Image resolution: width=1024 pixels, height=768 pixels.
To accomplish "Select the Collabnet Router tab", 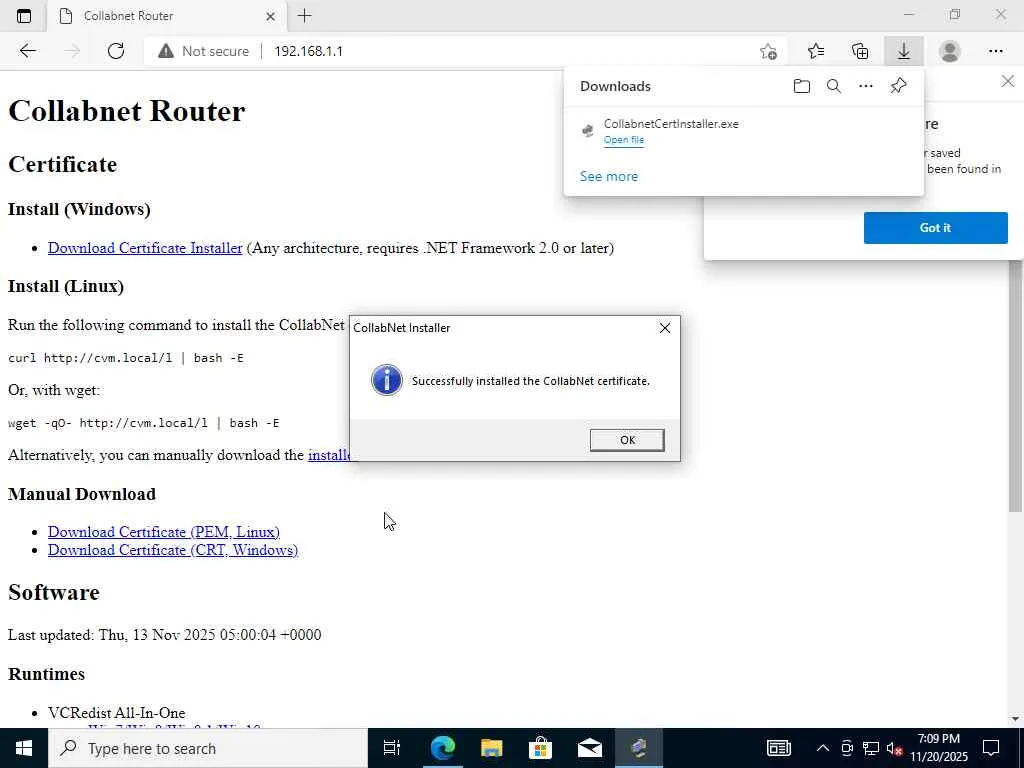I will [167, 16].
